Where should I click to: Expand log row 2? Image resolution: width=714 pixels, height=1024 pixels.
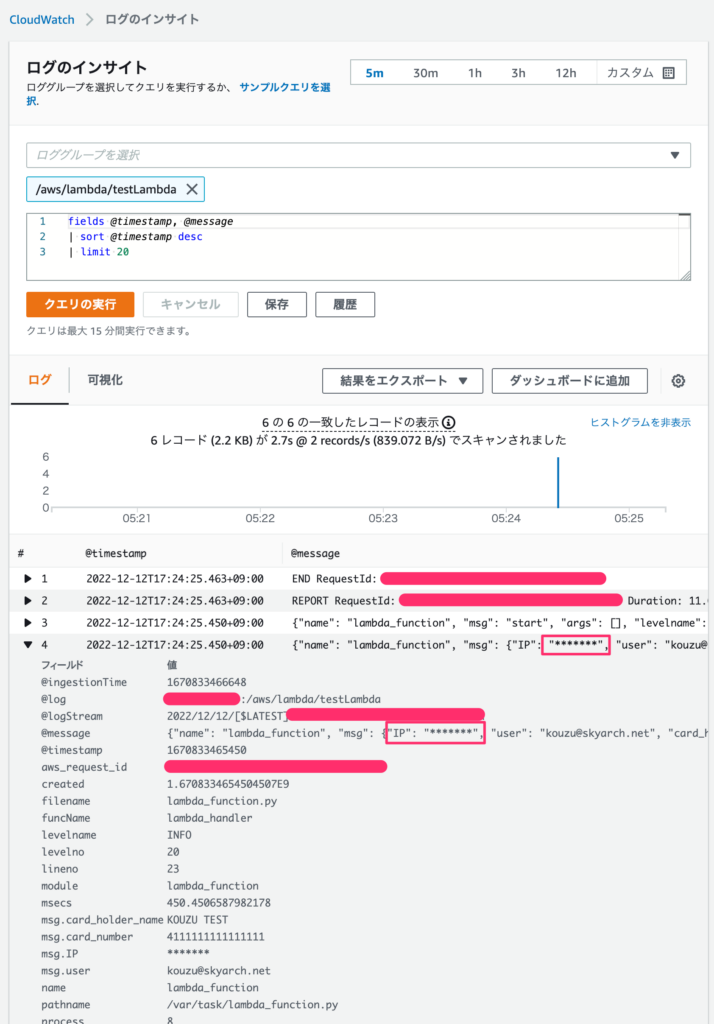27,601
